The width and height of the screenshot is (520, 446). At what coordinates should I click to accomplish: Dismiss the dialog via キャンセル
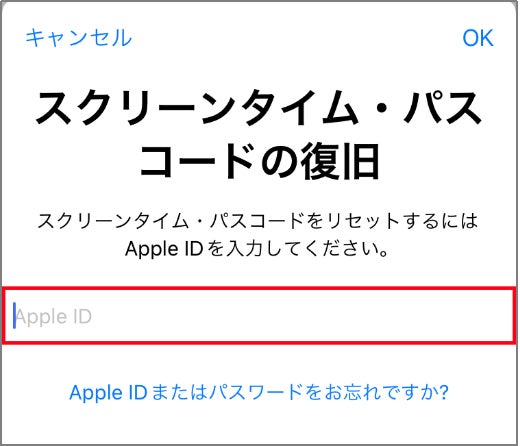tap(79, 38)
